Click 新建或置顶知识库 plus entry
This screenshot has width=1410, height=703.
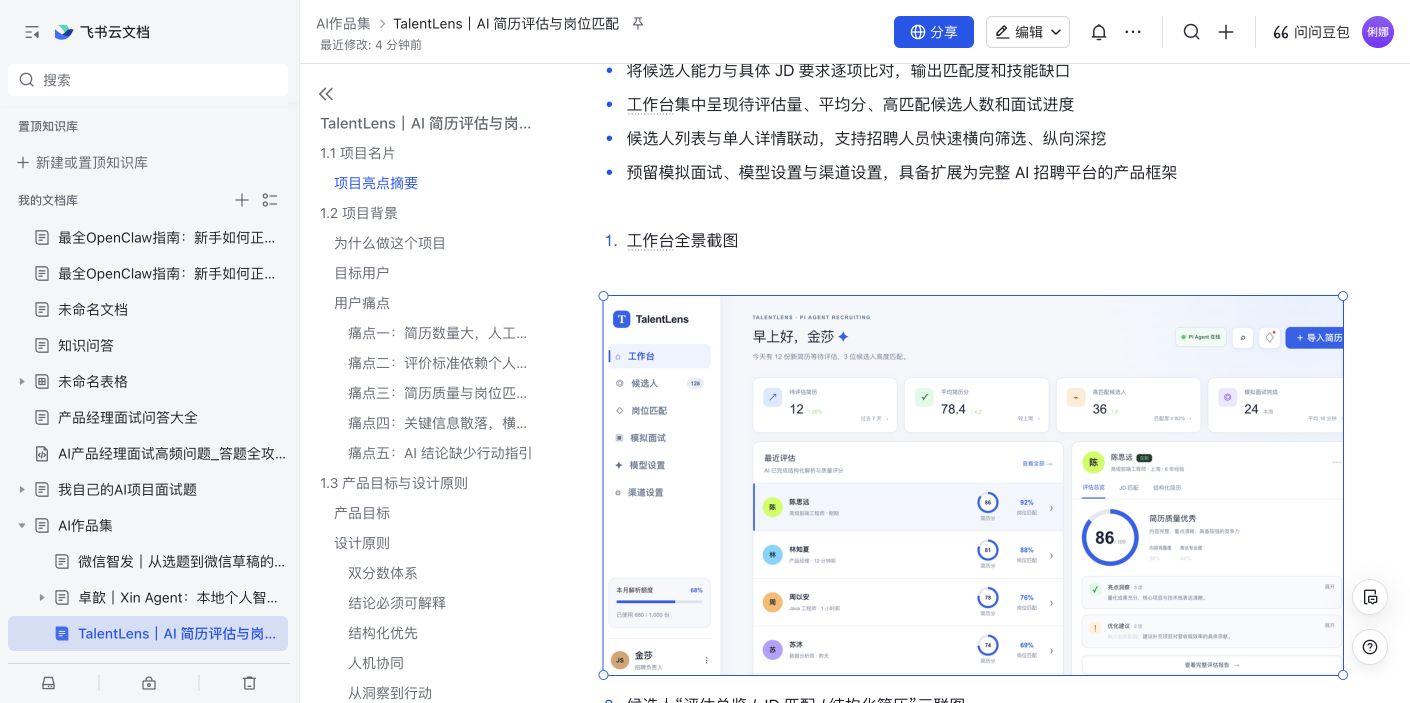[83, 162]
